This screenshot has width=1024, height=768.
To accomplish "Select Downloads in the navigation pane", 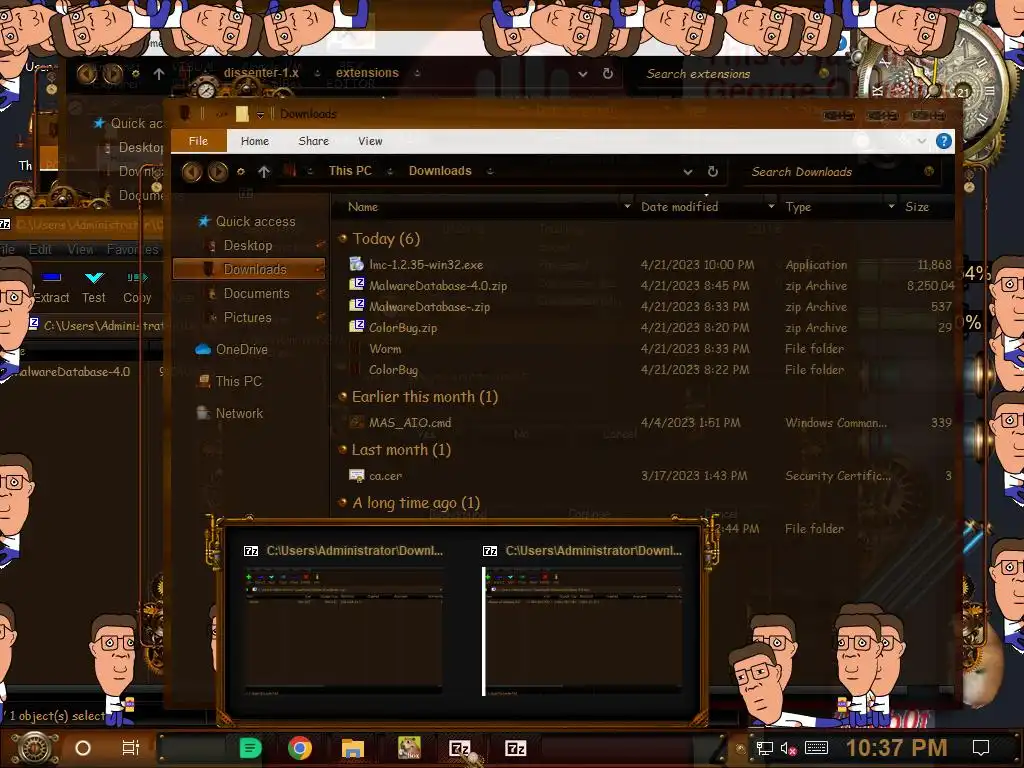I will (249, 269).
